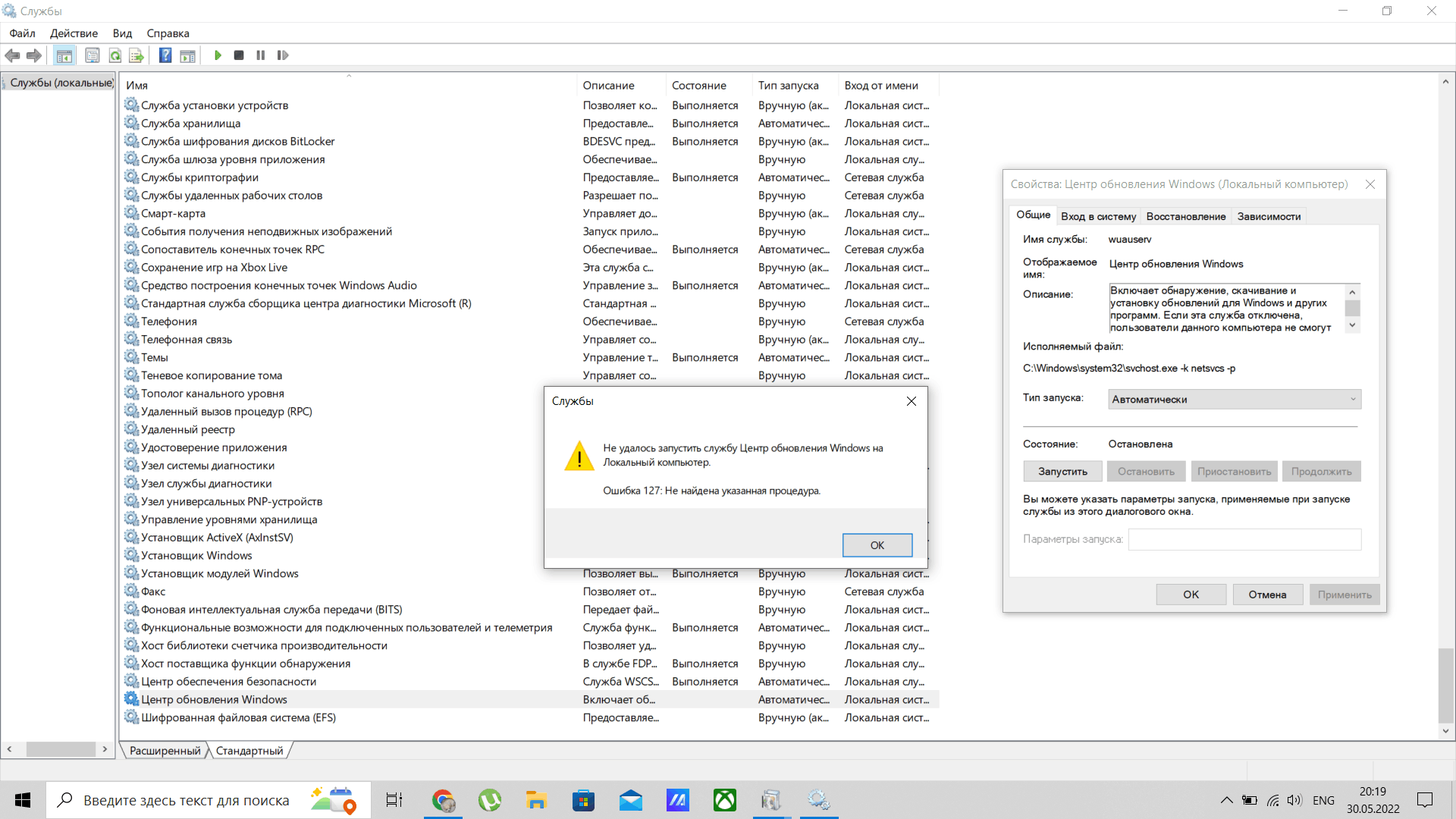Close the properties window with X
Image resolution: width=1456 pixels, height=819 pixels.
point(1370,184)
